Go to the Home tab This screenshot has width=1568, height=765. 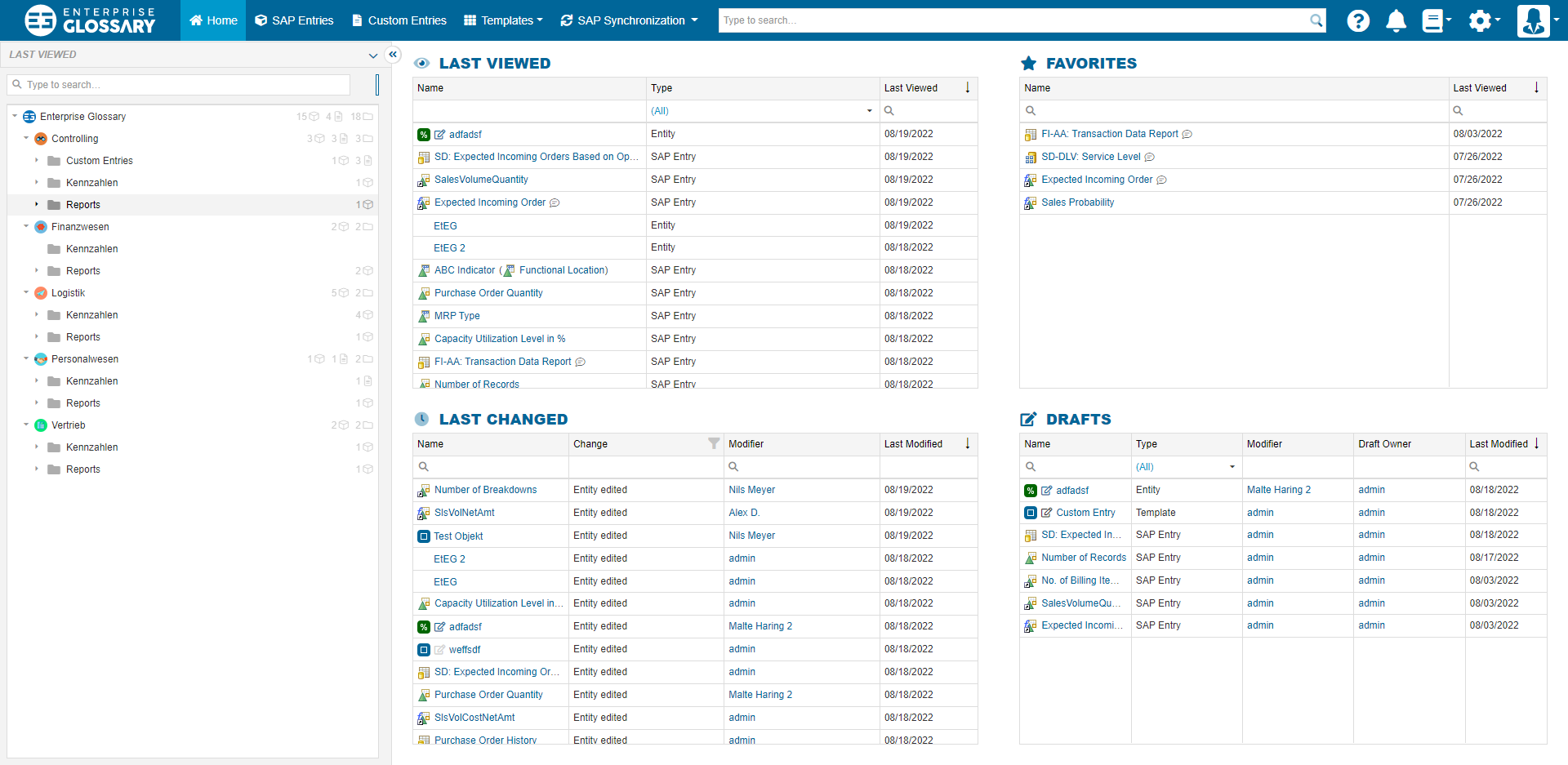pyautogui.click(x=213, y=20)
